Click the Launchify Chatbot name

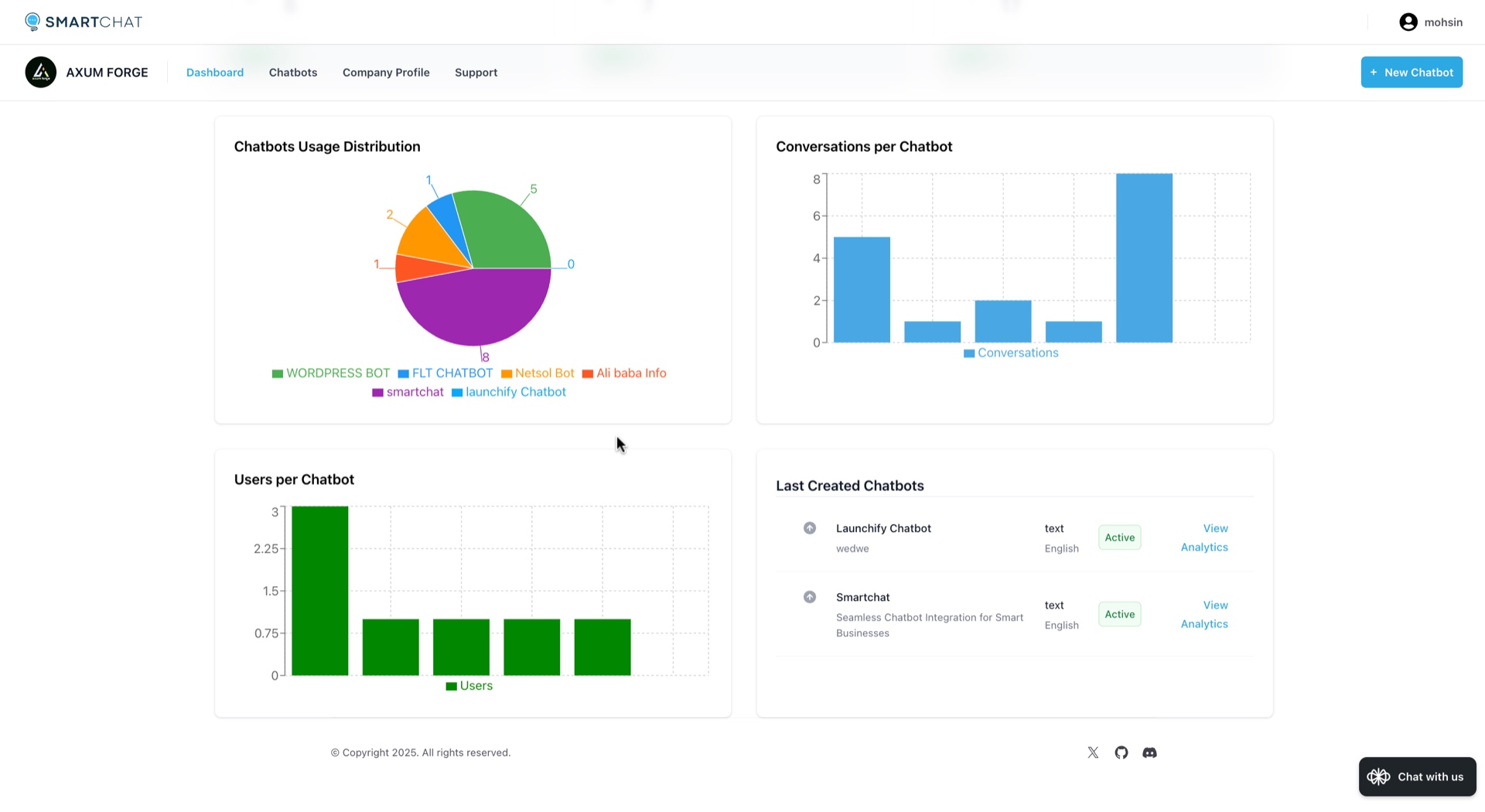coord(883,528)
